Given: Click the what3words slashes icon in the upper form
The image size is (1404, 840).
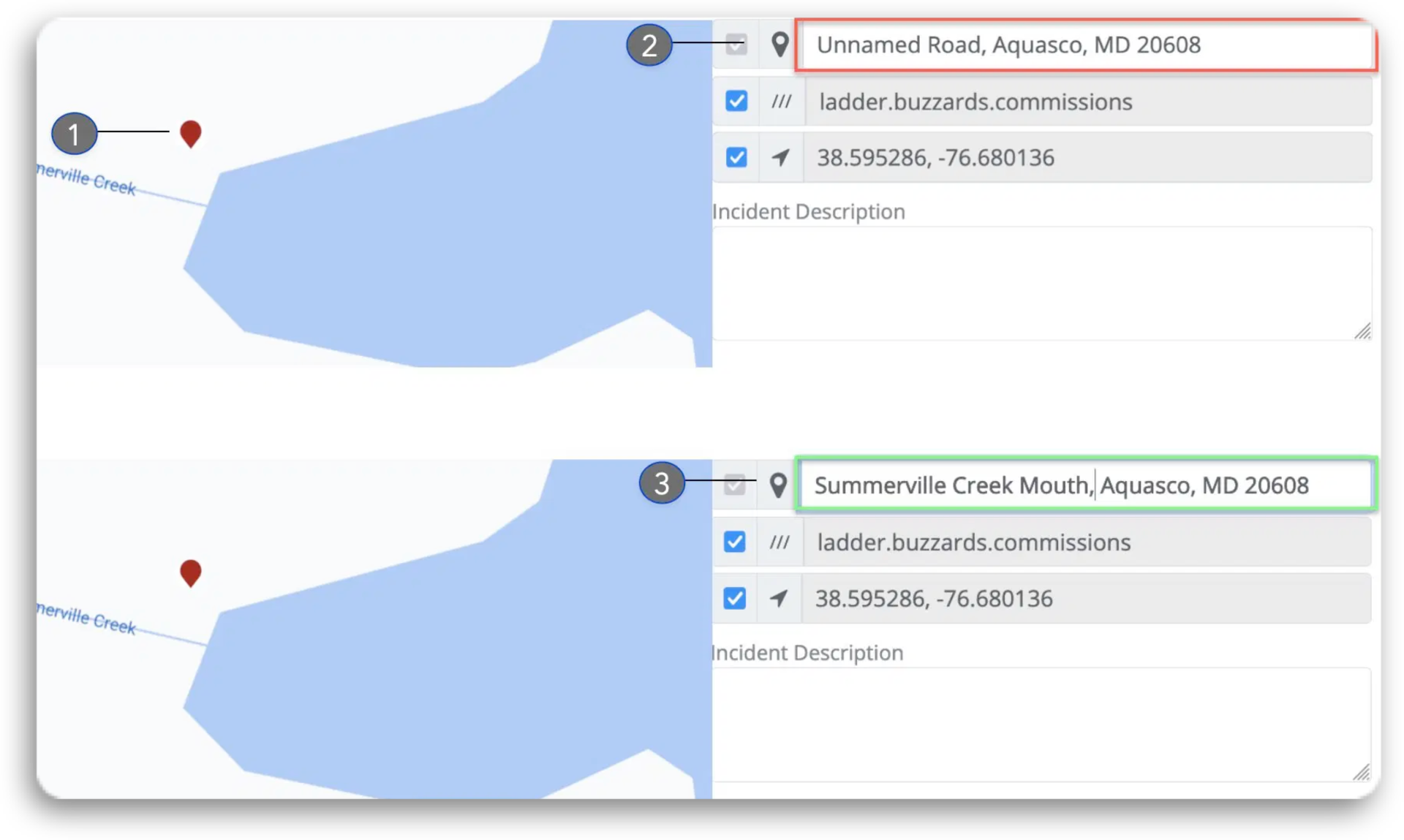Looking at the screenshot, I should (x=781, y=102).
